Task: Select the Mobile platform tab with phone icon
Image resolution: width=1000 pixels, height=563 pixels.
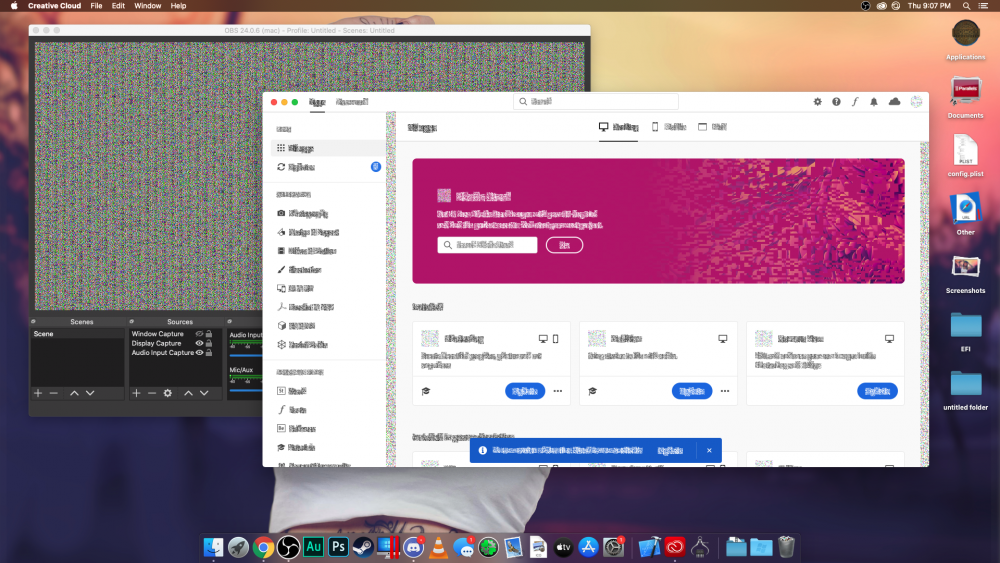Action: (x=668, y=127)
